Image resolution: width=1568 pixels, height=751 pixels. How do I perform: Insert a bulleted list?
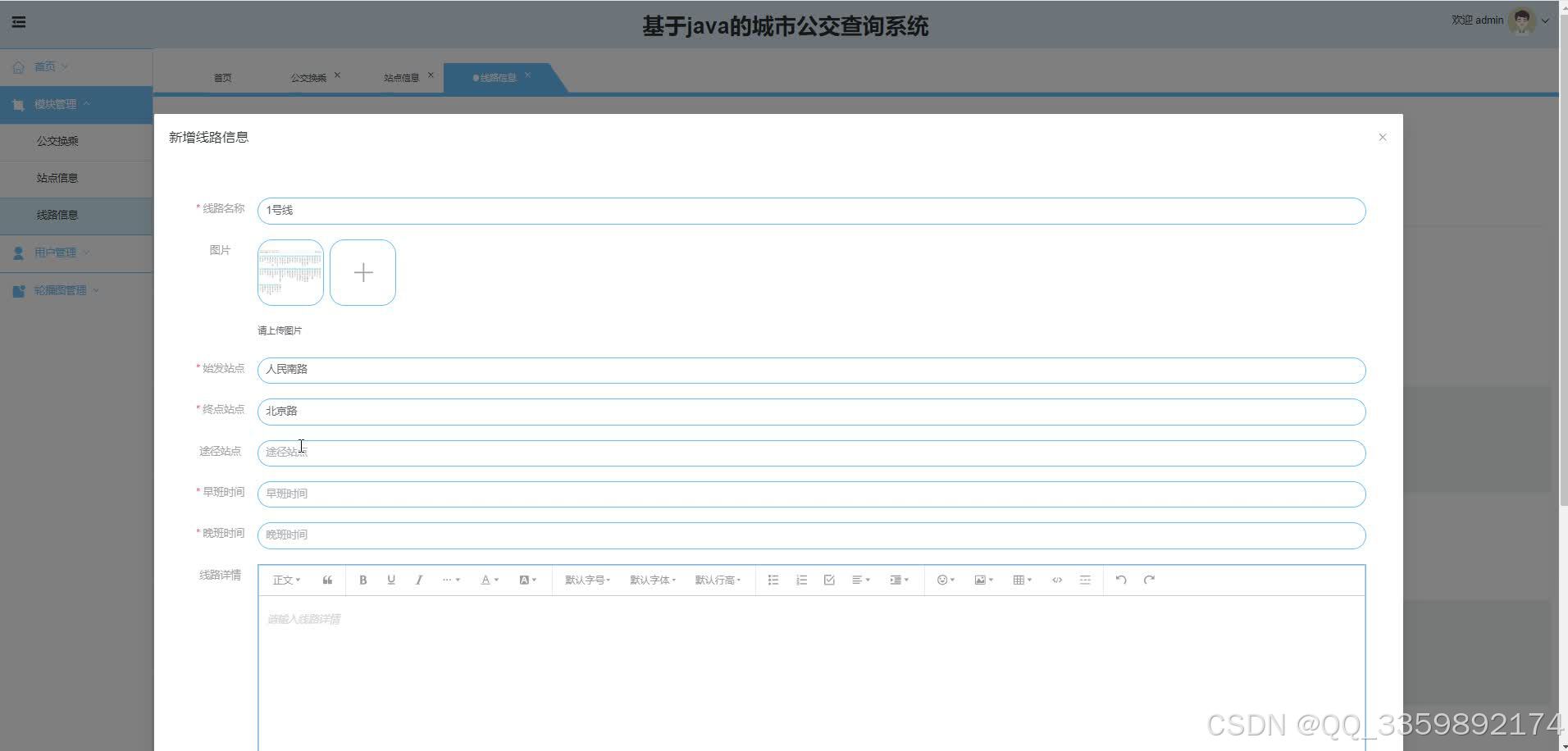(x=773, y=580)
